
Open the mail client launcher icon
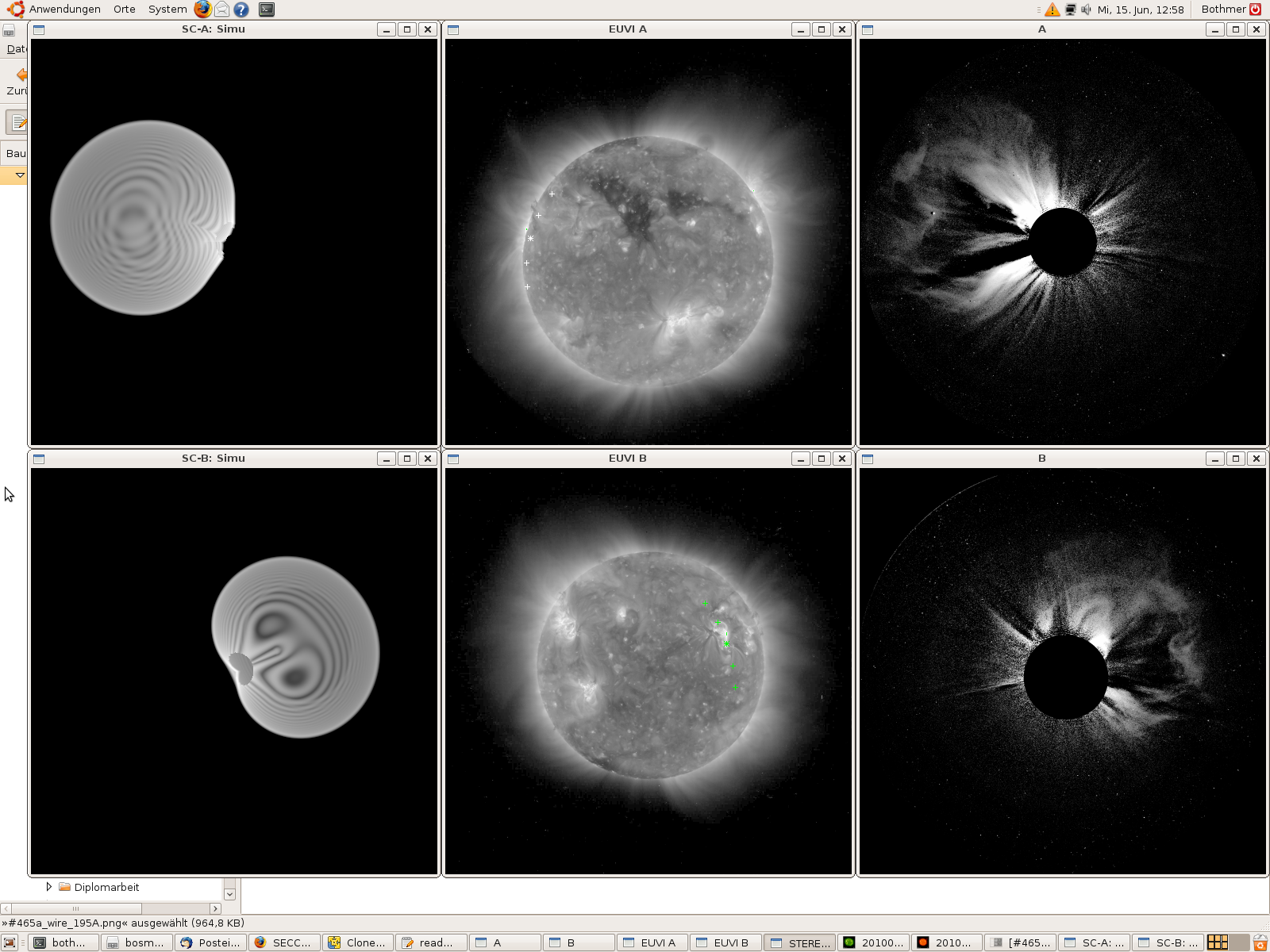222,10
